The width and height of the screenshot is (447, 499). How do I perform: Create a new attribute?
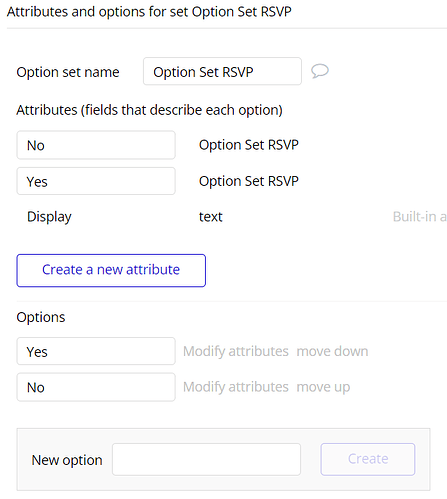tap(111, 270)
